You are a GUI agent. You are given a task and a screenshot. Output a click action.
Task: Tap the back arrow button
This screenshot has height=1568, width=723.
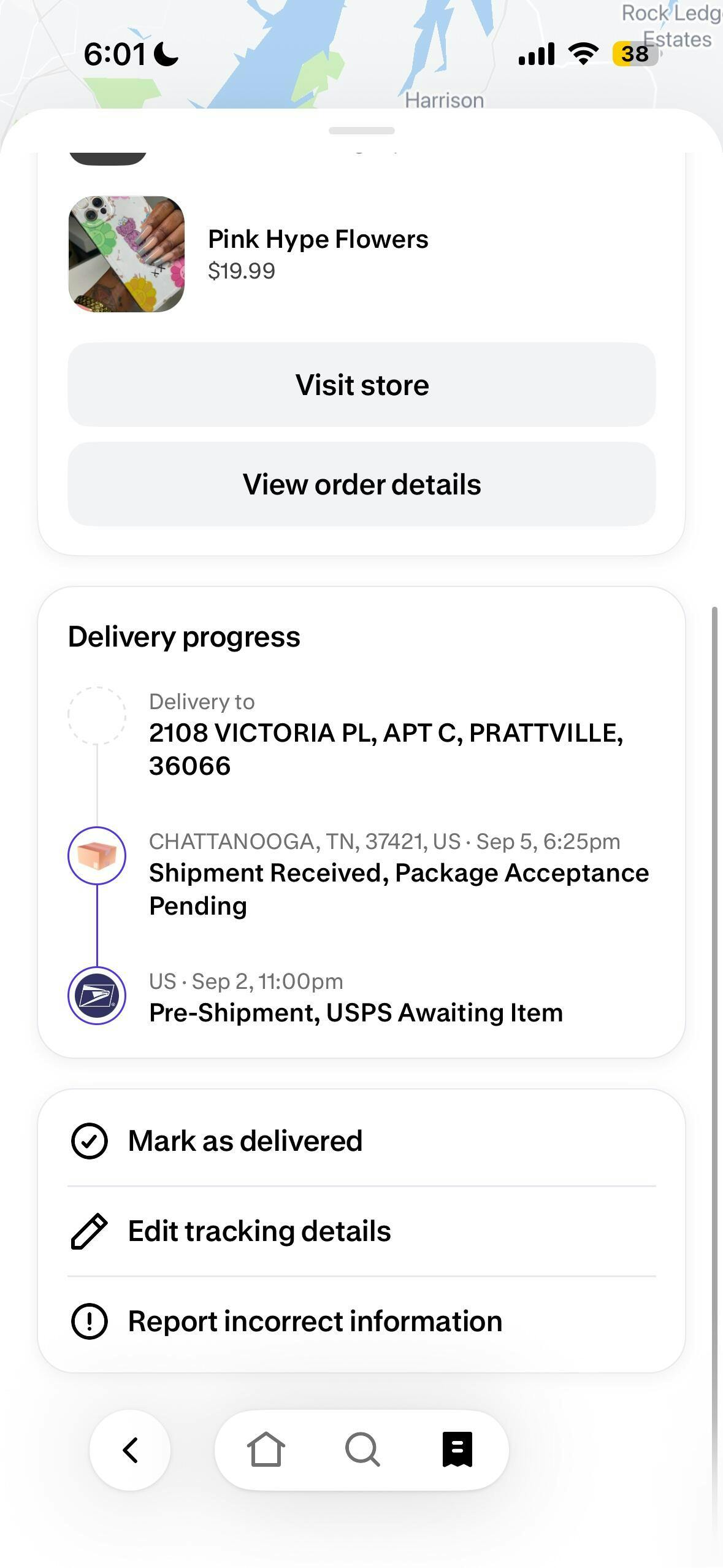pyautogui.click(x=130, y=1450)
